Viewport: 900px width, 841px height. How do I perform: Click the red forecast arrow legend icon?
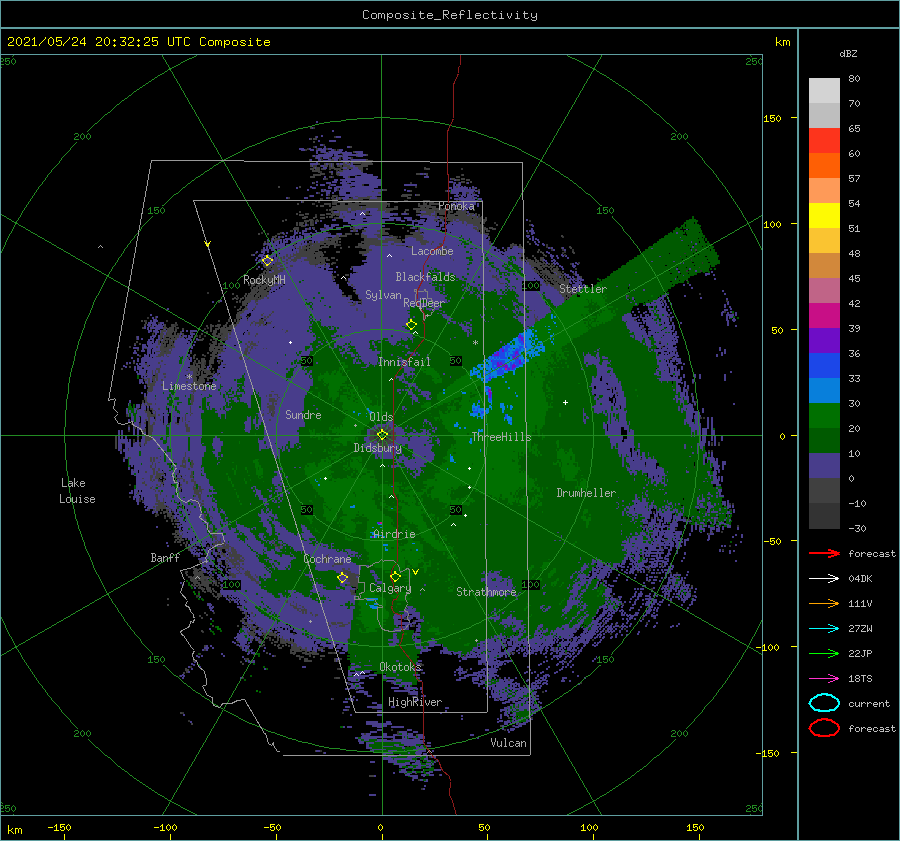pos(824,553)
